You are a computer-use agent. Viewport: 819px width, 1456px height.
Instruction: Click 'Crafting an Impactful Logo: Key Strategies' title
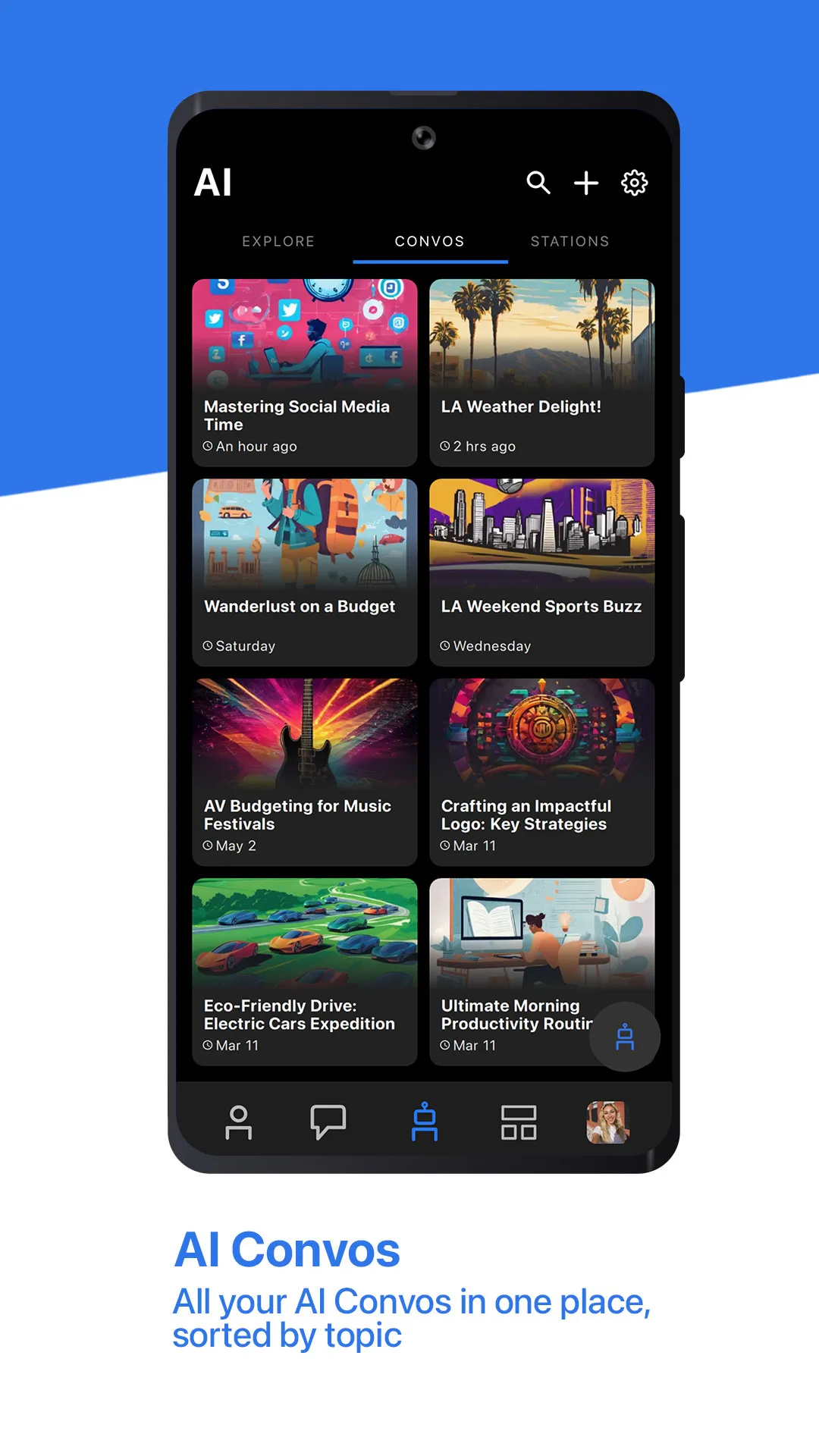tap(526, 815)
